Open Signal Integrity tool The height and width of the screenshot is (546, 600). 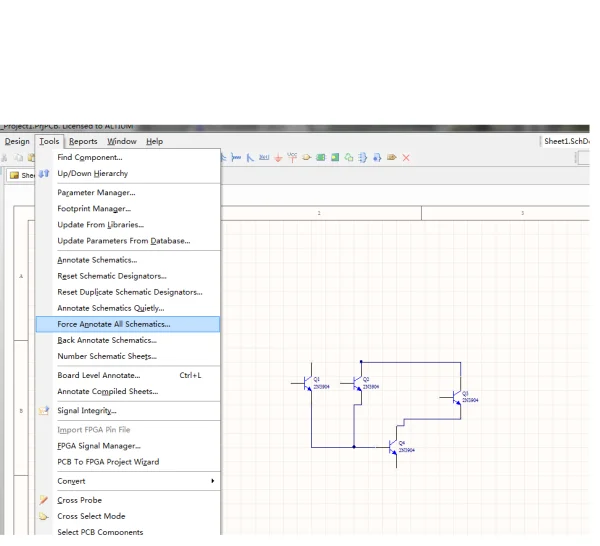coord(128,411)
